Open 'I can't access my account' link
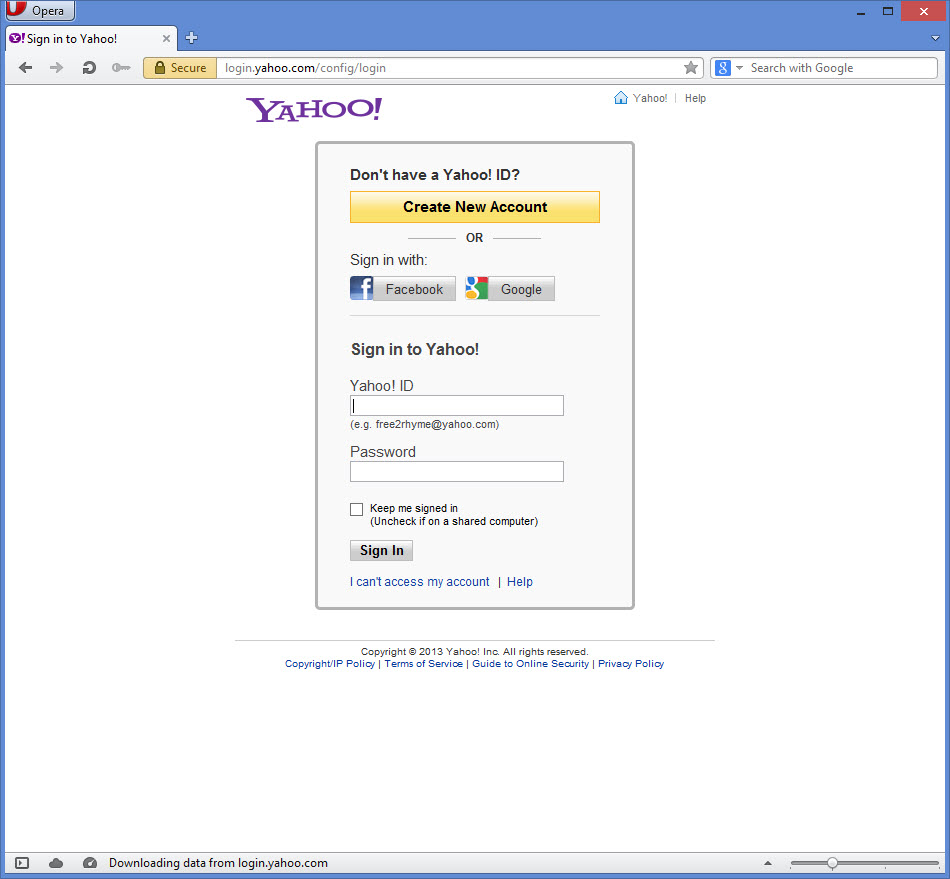The height and width of the screenshot is (879, 950). click(419, 582)
